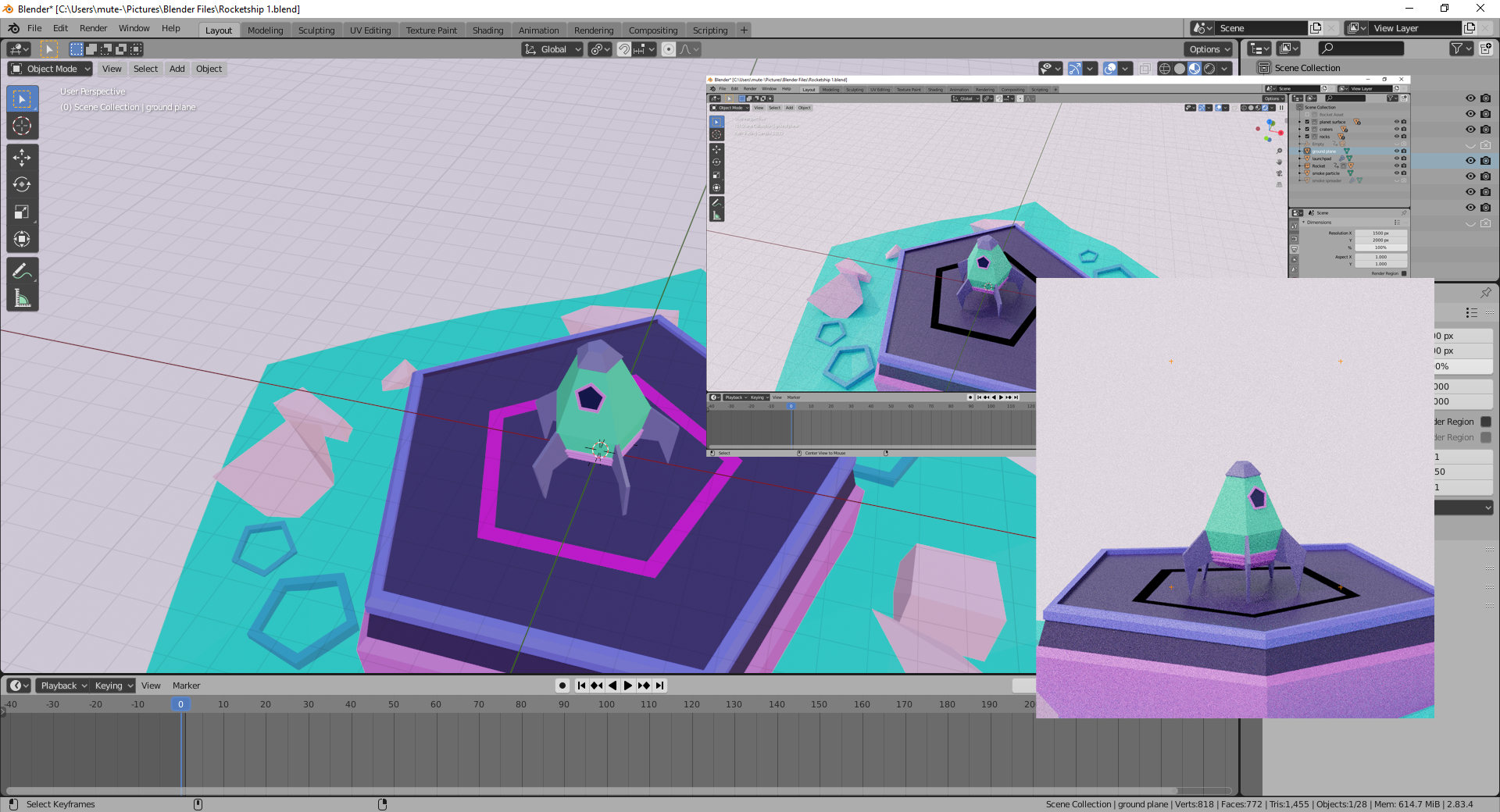Switch to the Shading workspace tab
1500x812 pixels.
coord(487,30)
